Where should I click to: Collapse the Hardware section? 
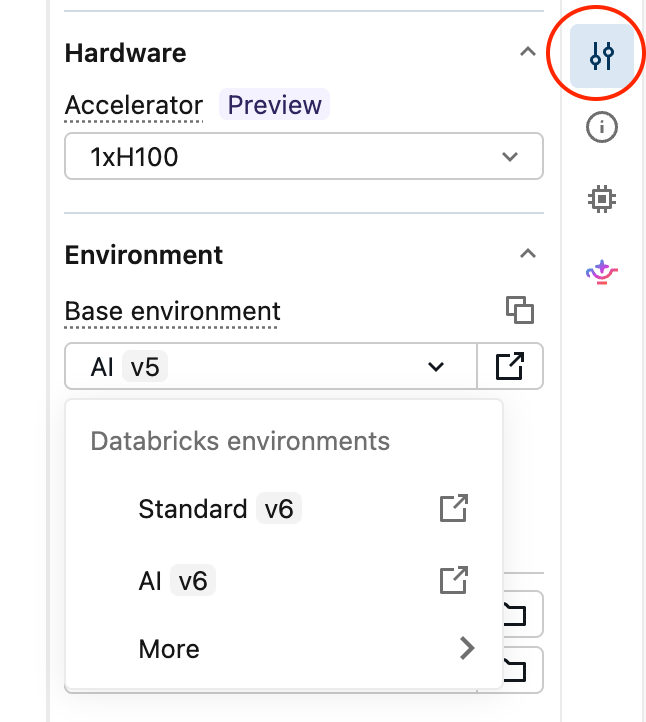point(528,52)
